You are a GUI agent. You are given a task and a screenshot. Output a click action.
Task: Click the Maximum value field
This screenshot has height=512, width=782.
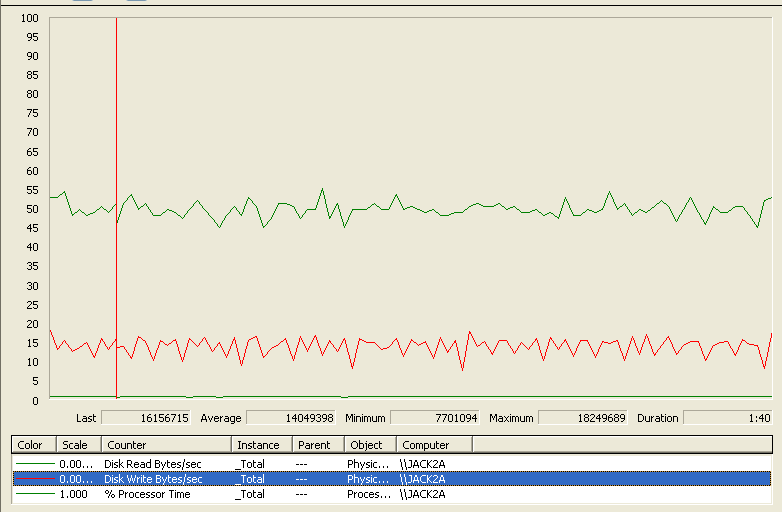[583, 418]
